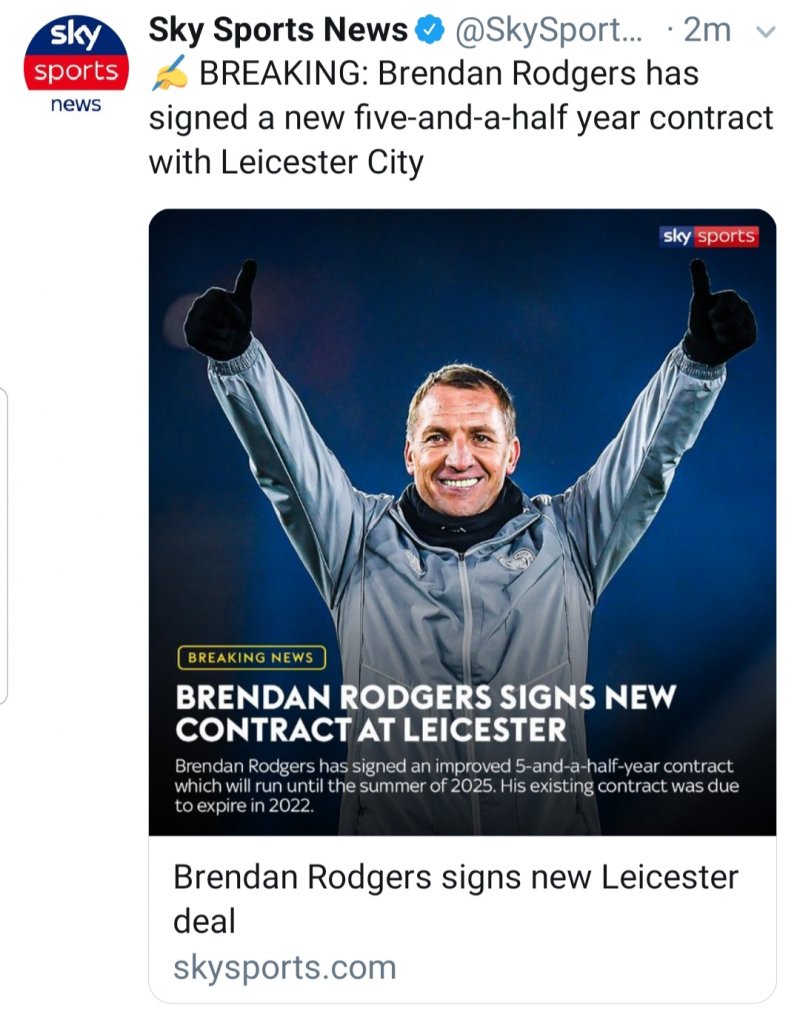
Task: Click the BREAKING NEWS badge in image
Action: point(251,657)
